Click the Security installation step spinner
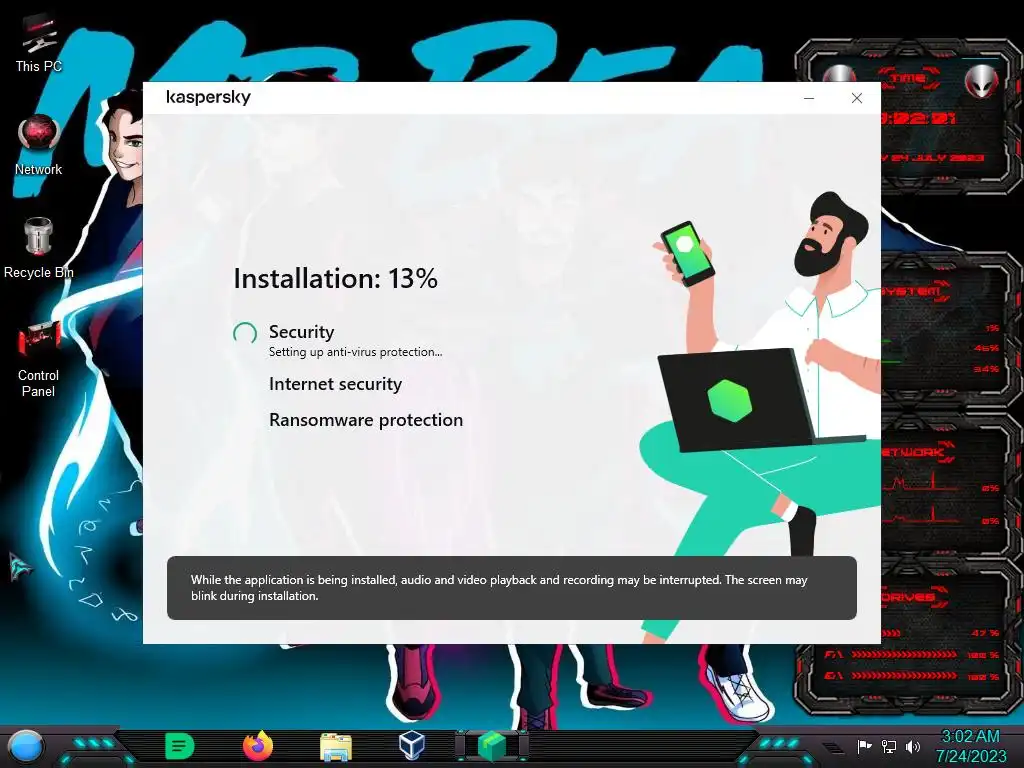 pyautogui.click(x=245, y=333)
